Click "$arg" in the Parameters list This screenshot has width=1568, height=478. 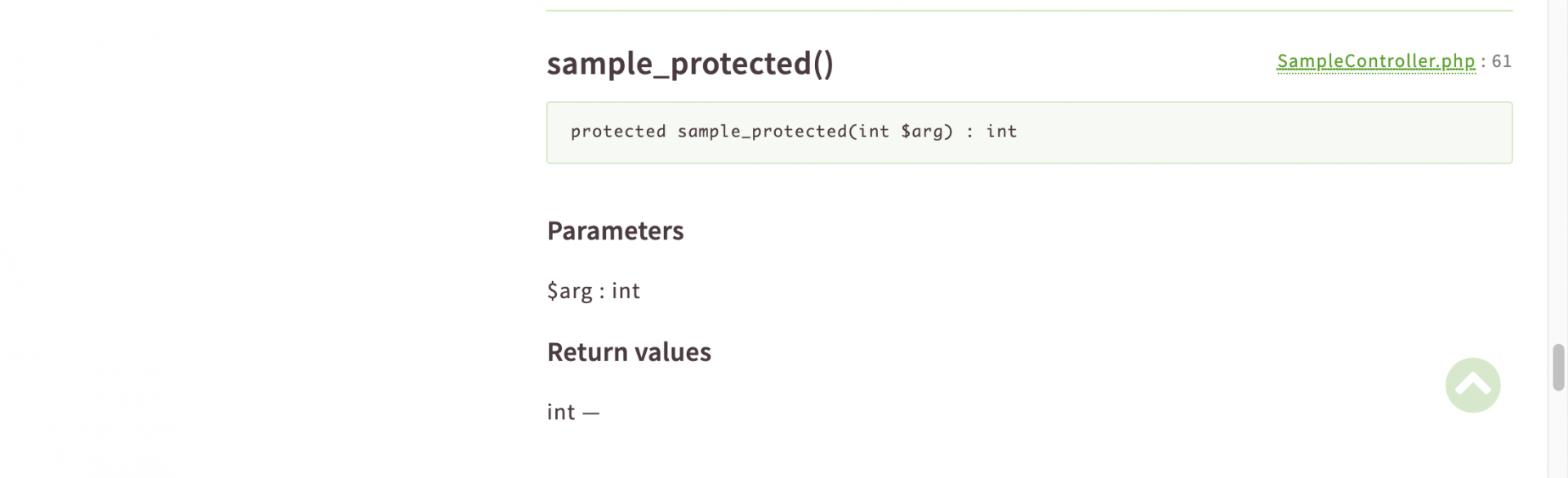(x=569, y=291)
